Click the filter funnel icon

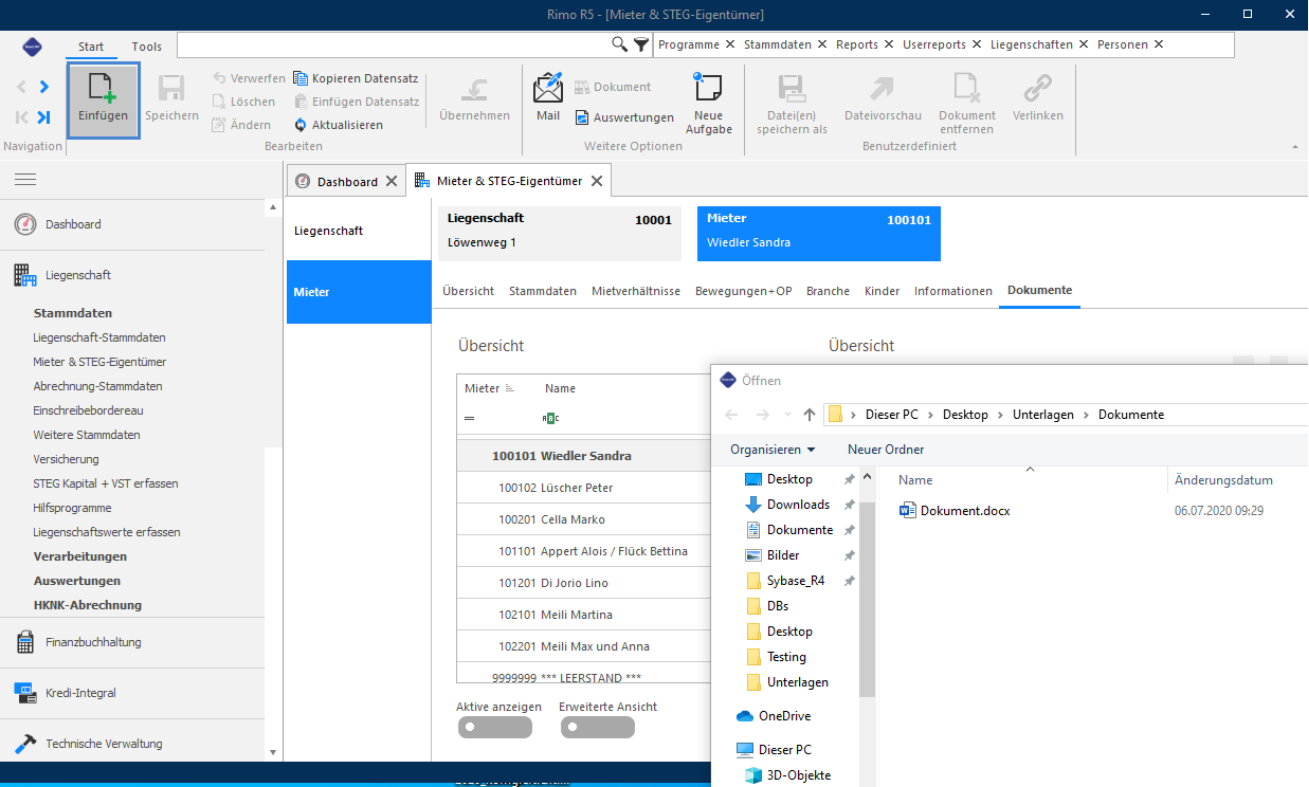pyautogui.click(x=641, y=45)
